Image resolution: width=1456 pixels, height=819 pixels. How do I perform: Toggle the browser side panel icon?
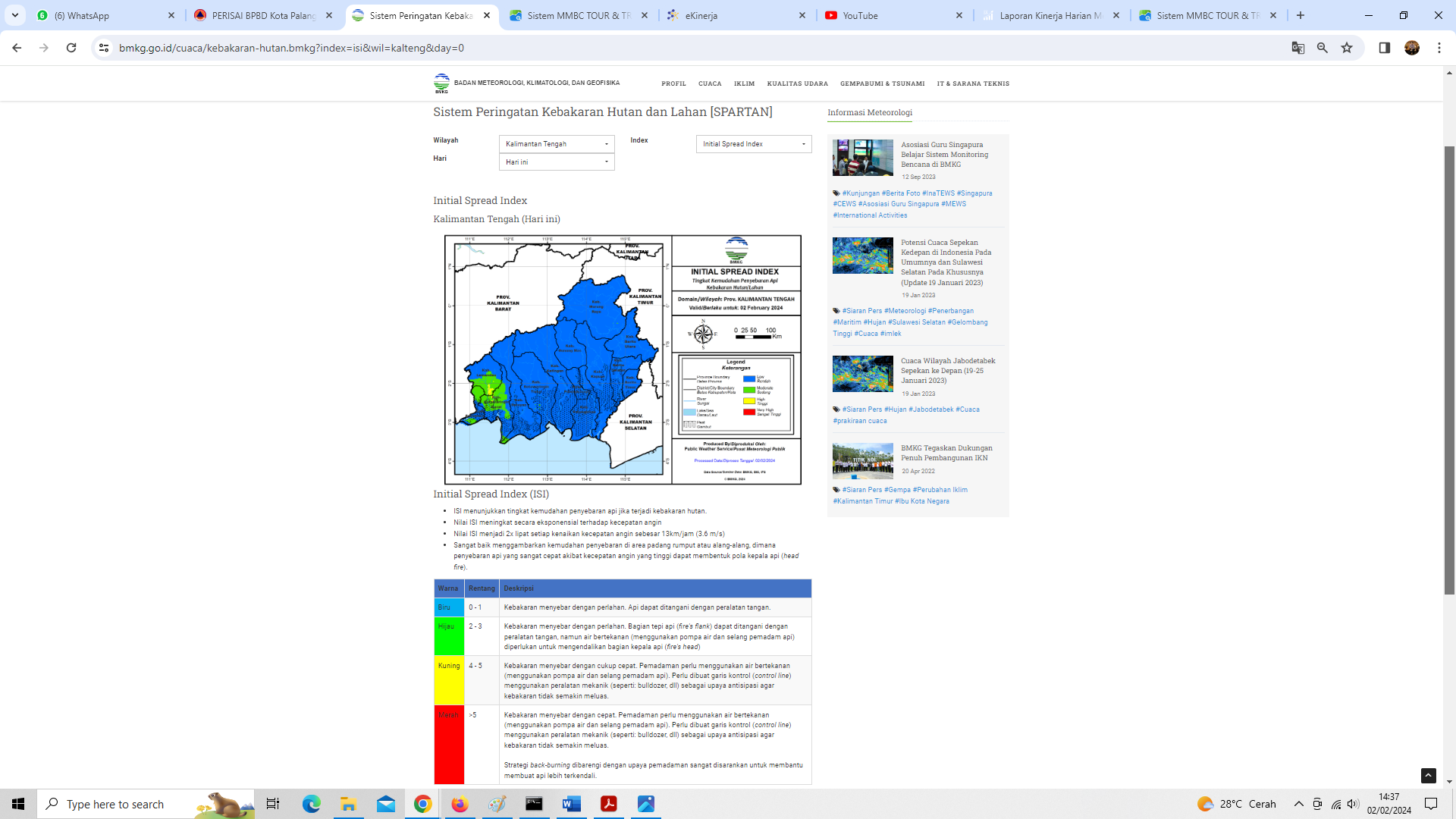(x=1384, y=48)
